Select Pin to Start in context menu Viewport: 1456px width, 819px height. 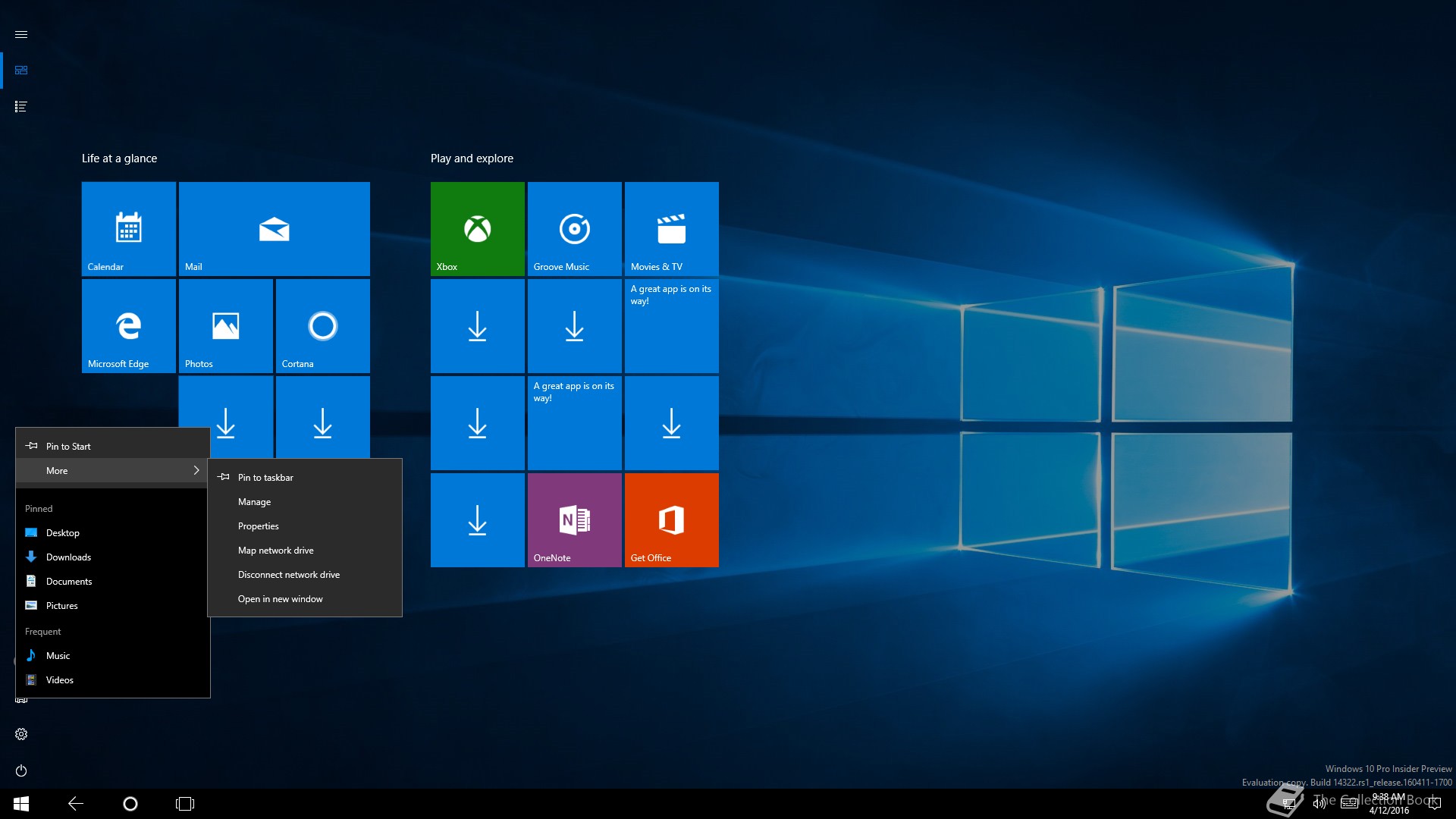112,447
